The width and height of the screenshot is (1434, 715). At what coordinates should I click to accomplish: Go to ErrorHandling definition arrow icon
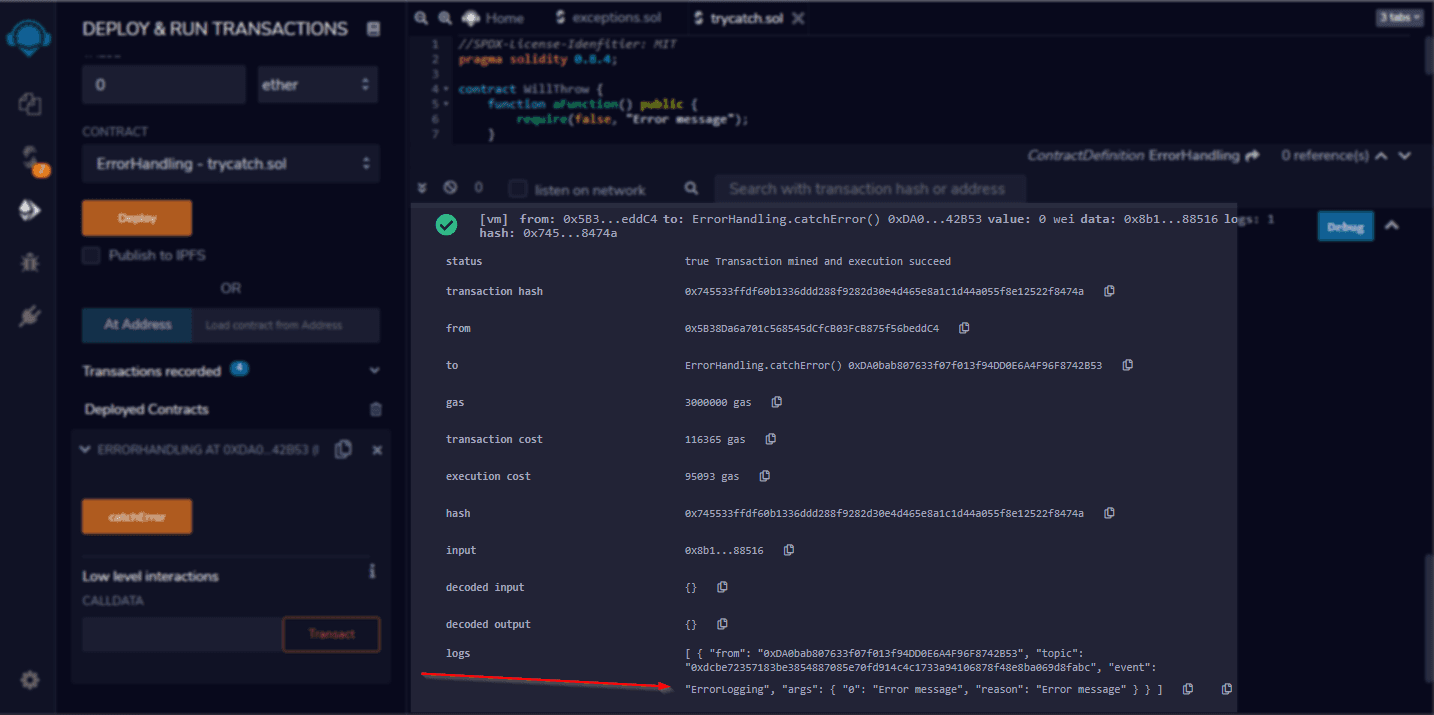[x=1252, y=156]
